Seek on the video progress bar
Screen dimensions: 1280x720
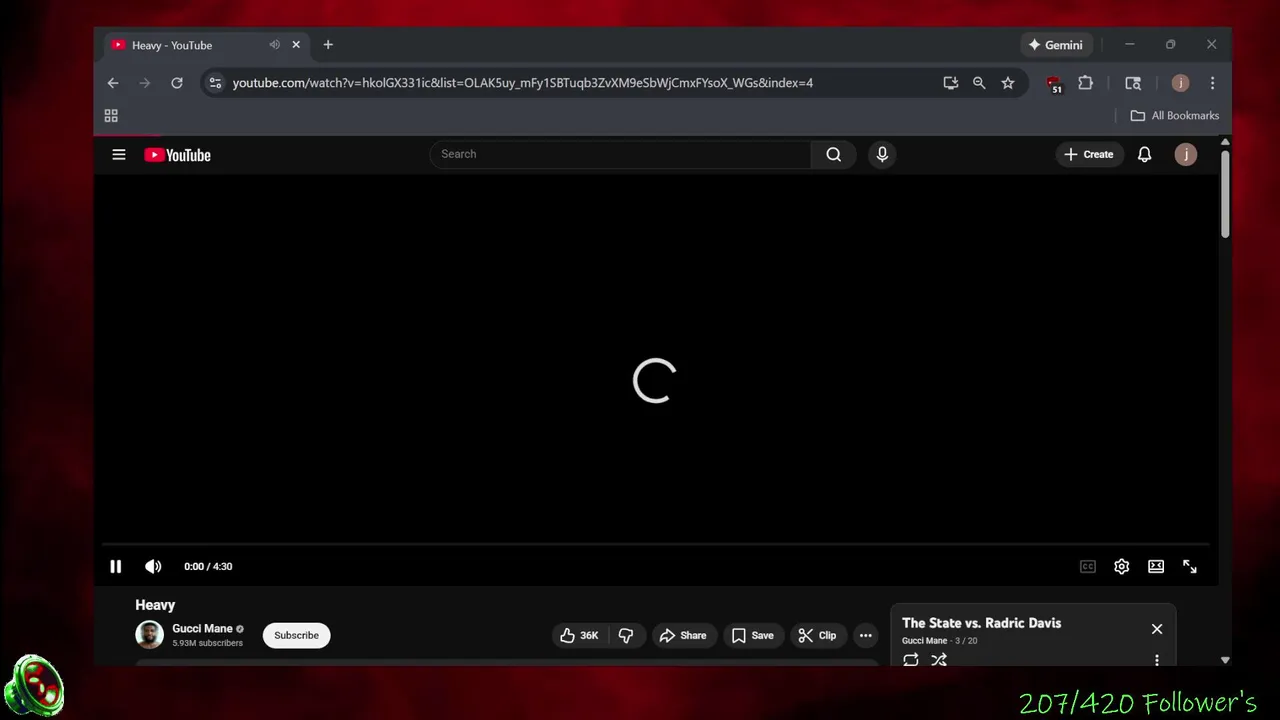coord(655,545)
